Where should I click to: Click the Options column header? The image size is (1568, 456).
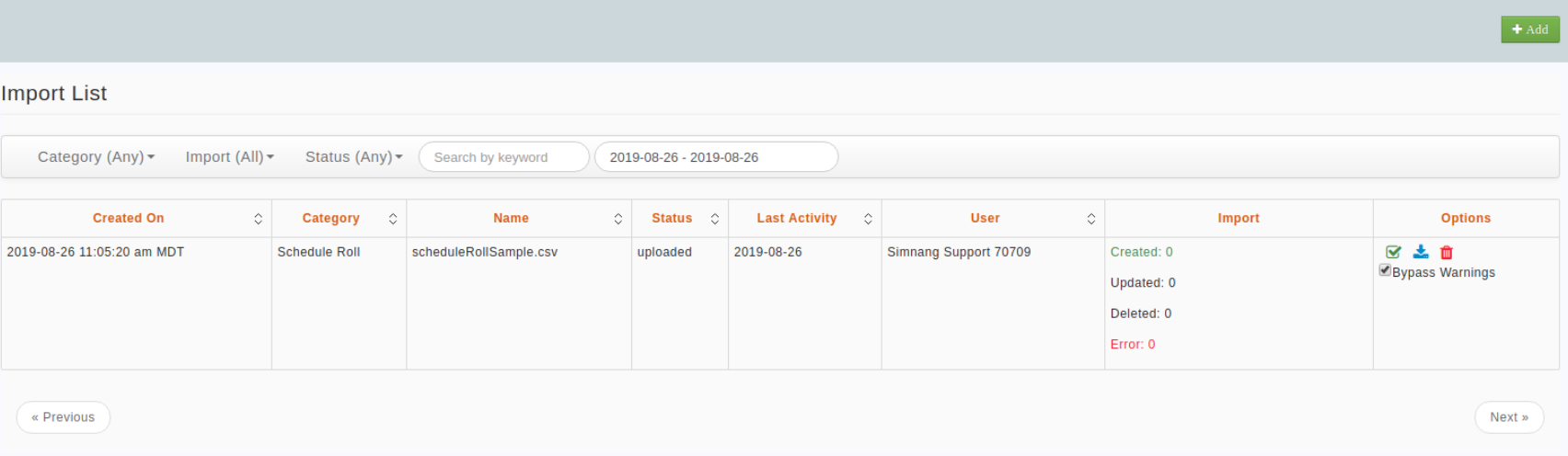tap(1466, 219)
